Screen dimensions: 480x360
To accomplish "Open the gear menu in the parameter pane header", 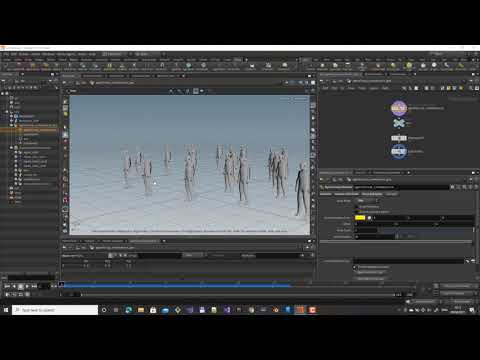I will (x=453, y=187).
